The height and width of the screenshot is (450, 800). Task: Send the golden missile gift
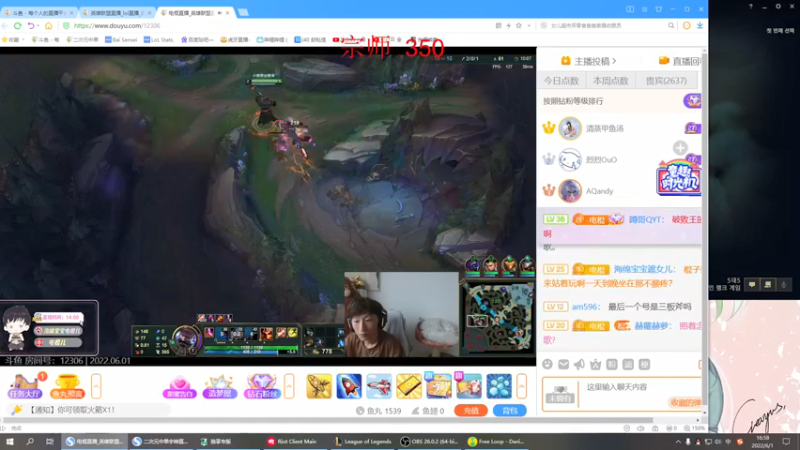pyautogui.click(x=319, y=386)
